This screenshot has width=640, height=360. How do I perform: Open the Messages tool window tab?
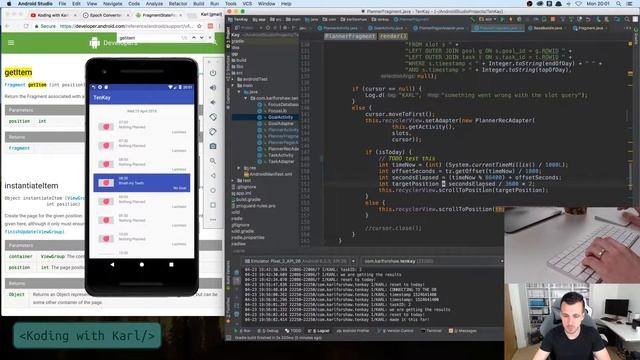point(463,331)
